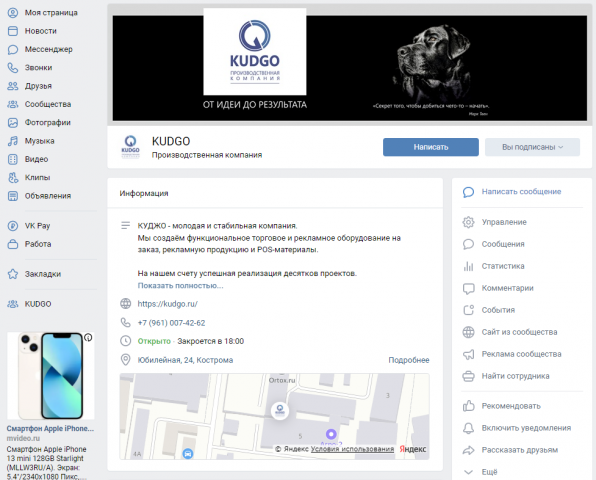
Task: Click the Статистика bar chart icon
Action: click(x=468, y=266)
